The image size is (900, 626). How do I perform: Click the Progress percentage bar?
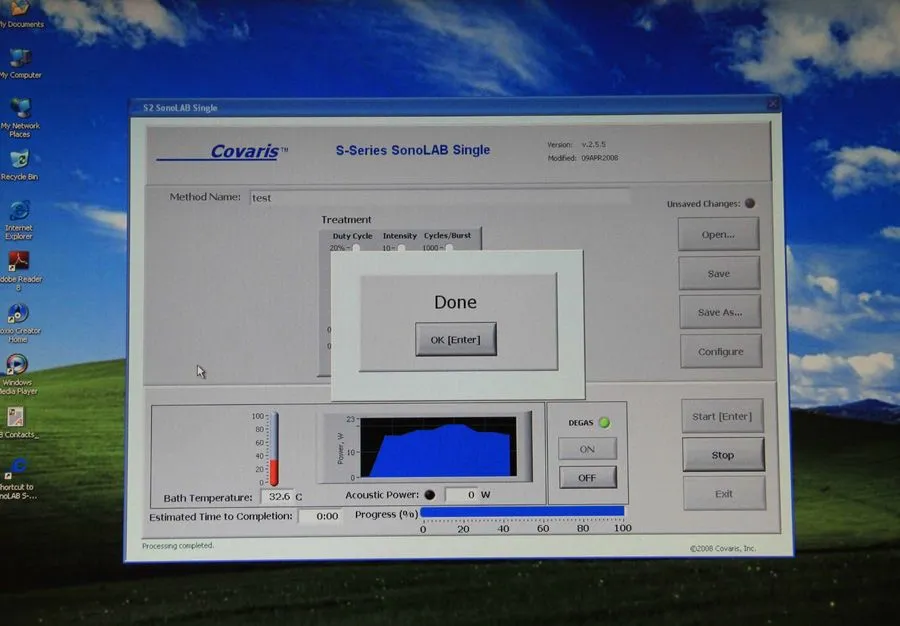522,511
